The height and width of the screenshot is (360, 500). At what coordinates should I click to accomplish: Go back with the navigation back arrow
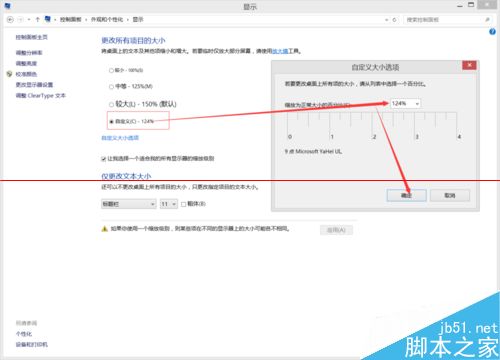coord(10,20)
